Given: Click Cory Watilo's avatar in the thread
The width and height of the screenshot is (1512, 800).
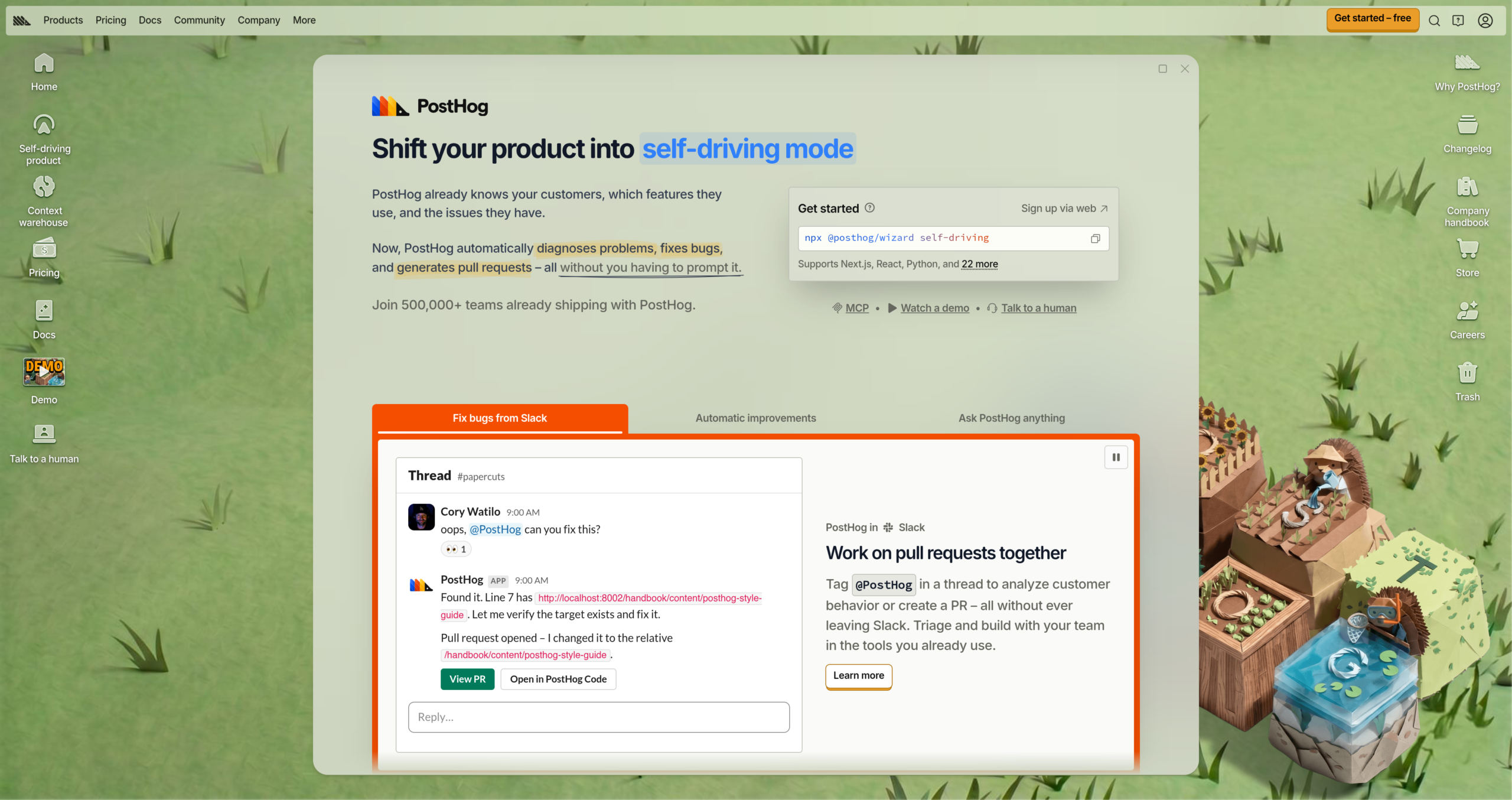Looking at the screenshot, I should (x=421, y=517).
